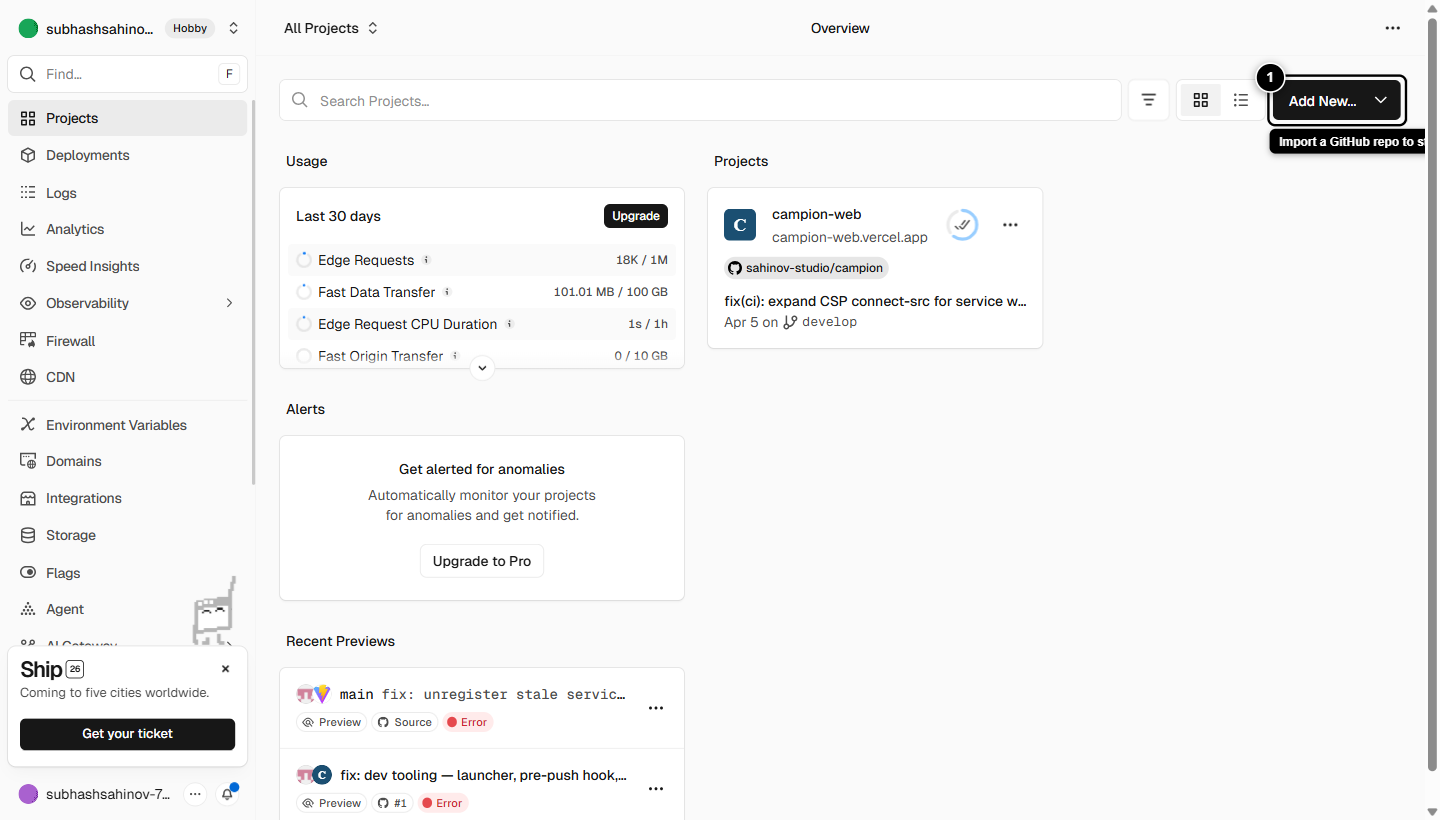Click the Fast Data Transfer usage ring
This screenshot has width=1440, height=820.
point(304,292)
